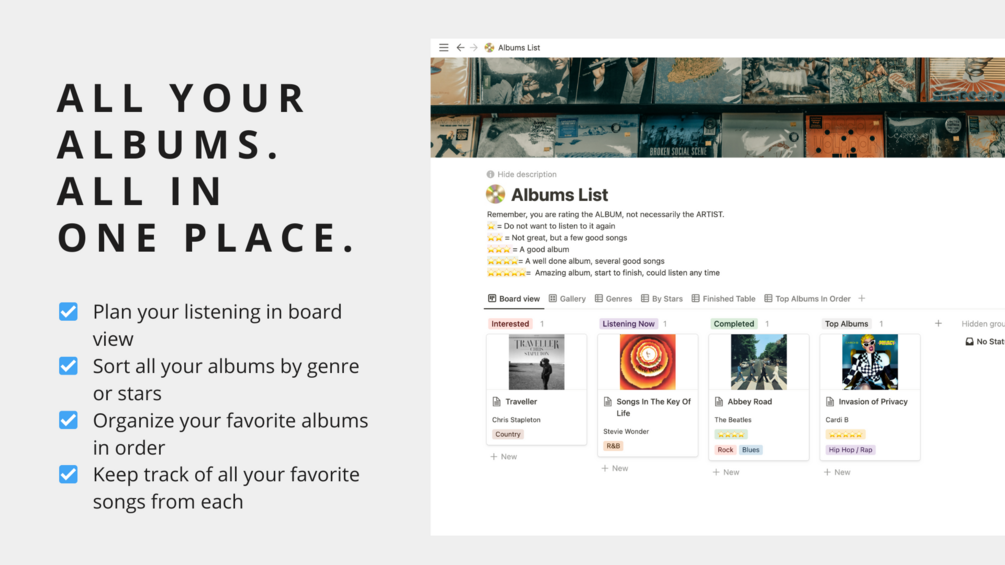The image size is (1005, 565).
Task: Add a new view with plus icon
Action: 862,299
